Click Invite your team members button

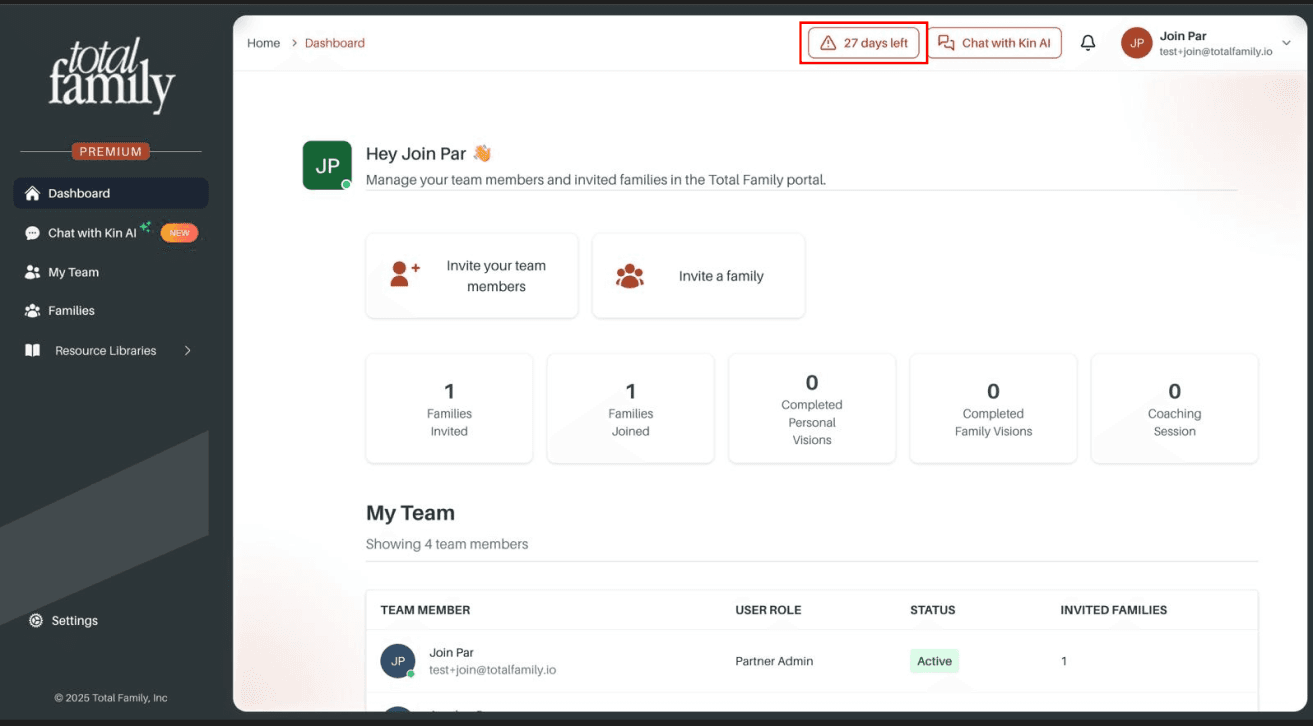[x=472, y=276]
